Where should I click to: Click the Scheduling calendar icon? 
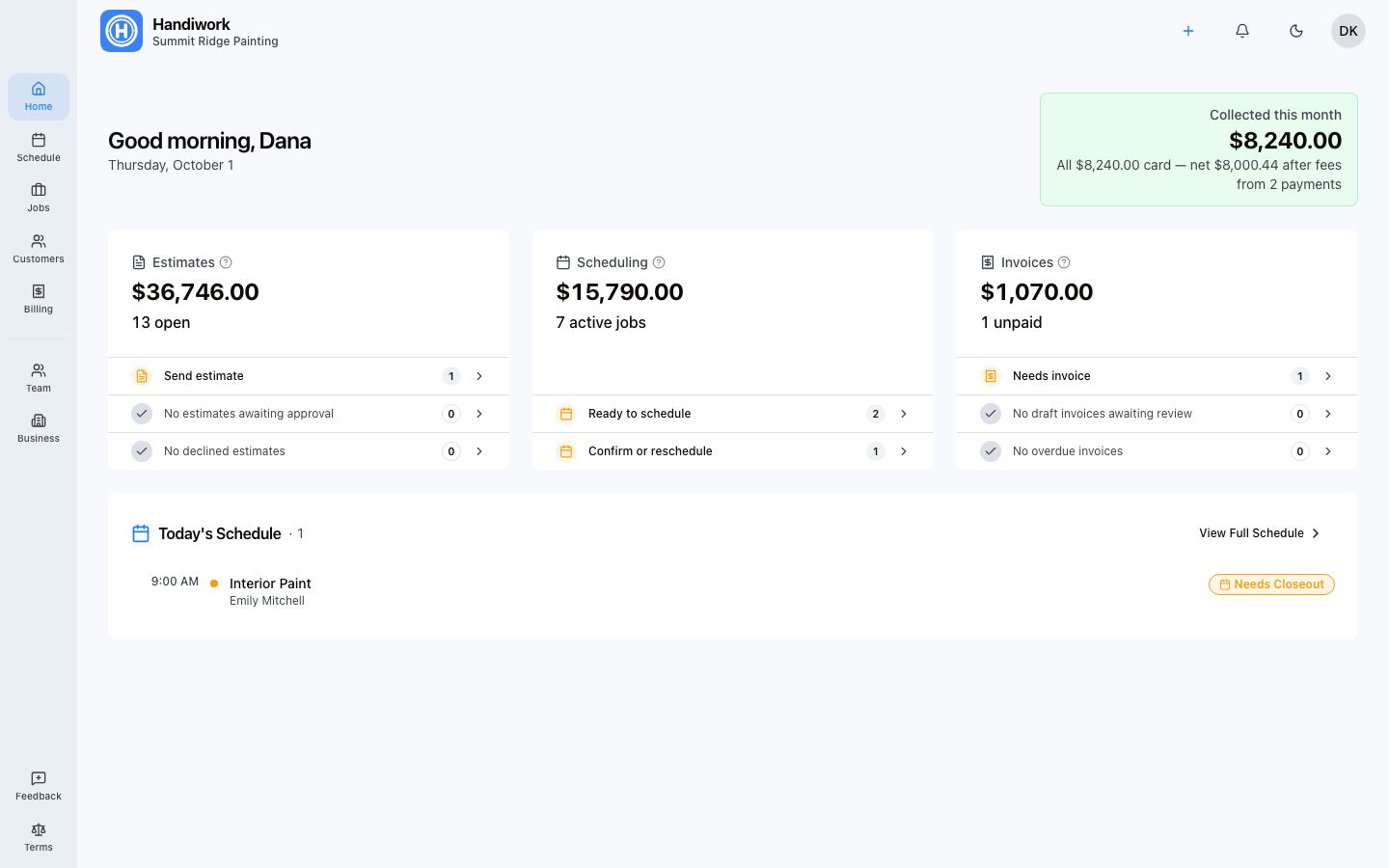[563, 262]
